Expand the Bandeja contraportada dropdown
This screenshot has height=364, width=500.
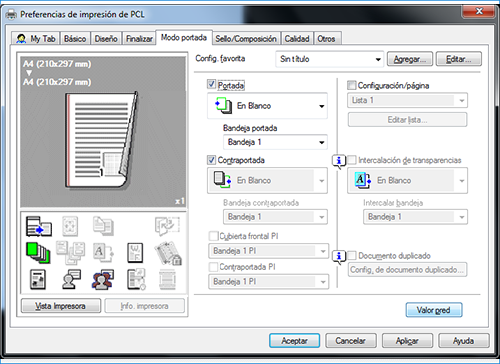(275, 217)
